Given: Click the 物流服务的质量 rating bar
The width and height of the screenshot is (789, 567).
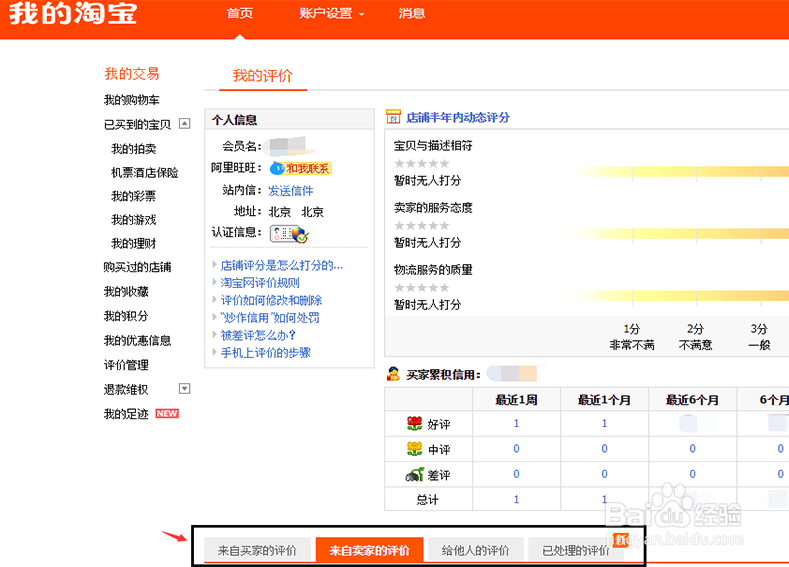Looking at the screenshot, I should [x=679, y=296].
